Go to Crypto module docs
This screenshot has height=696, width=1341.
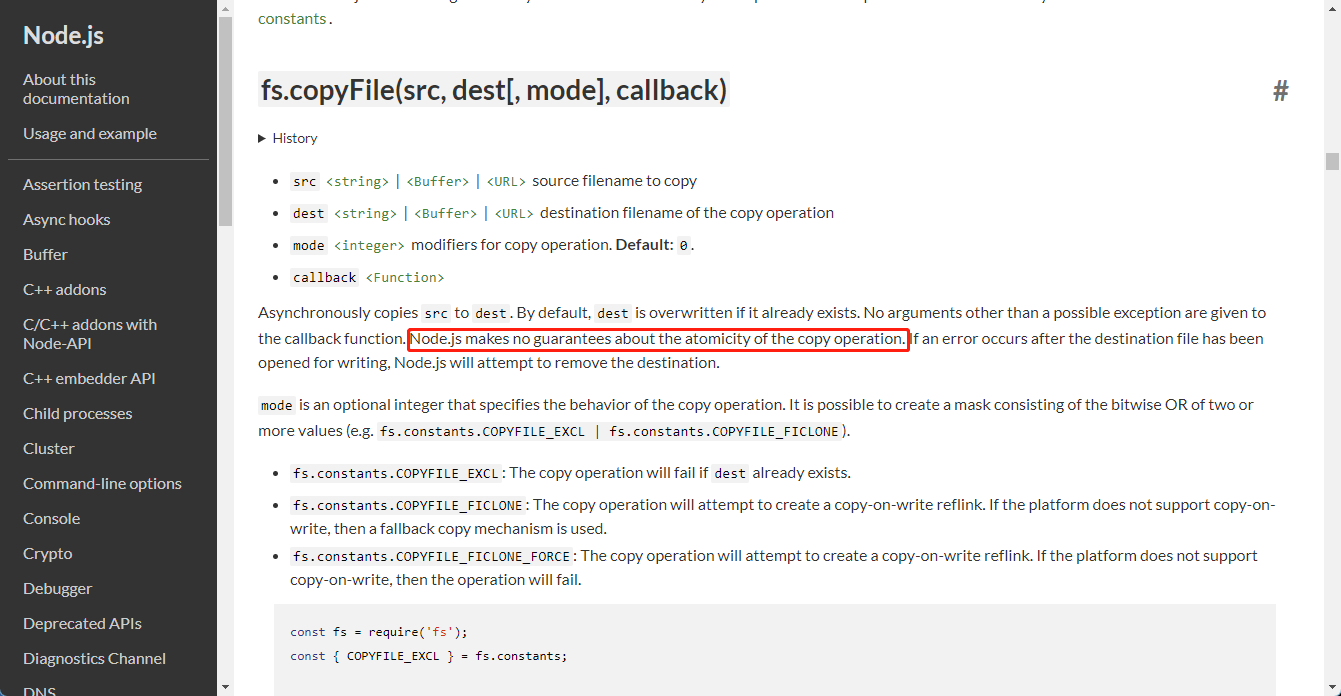(x=48, y=554)
